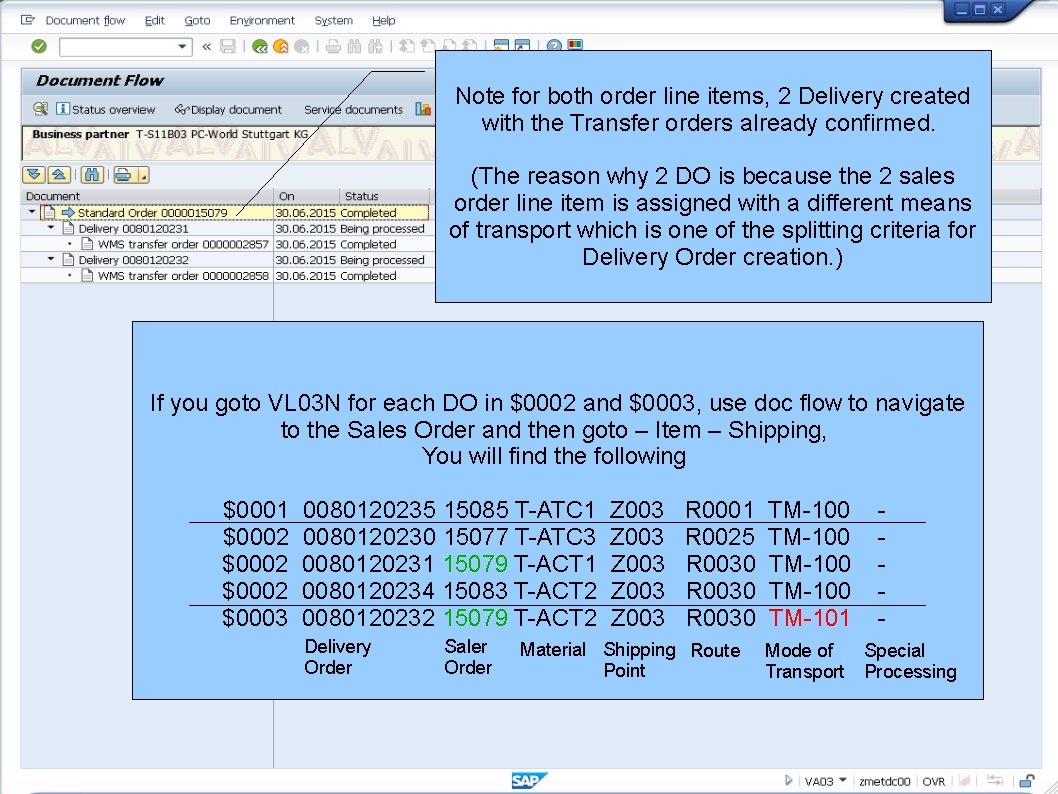The image size is (1058, 794).
Task: Open the Goto menu
Action: [x=196, y=20]
